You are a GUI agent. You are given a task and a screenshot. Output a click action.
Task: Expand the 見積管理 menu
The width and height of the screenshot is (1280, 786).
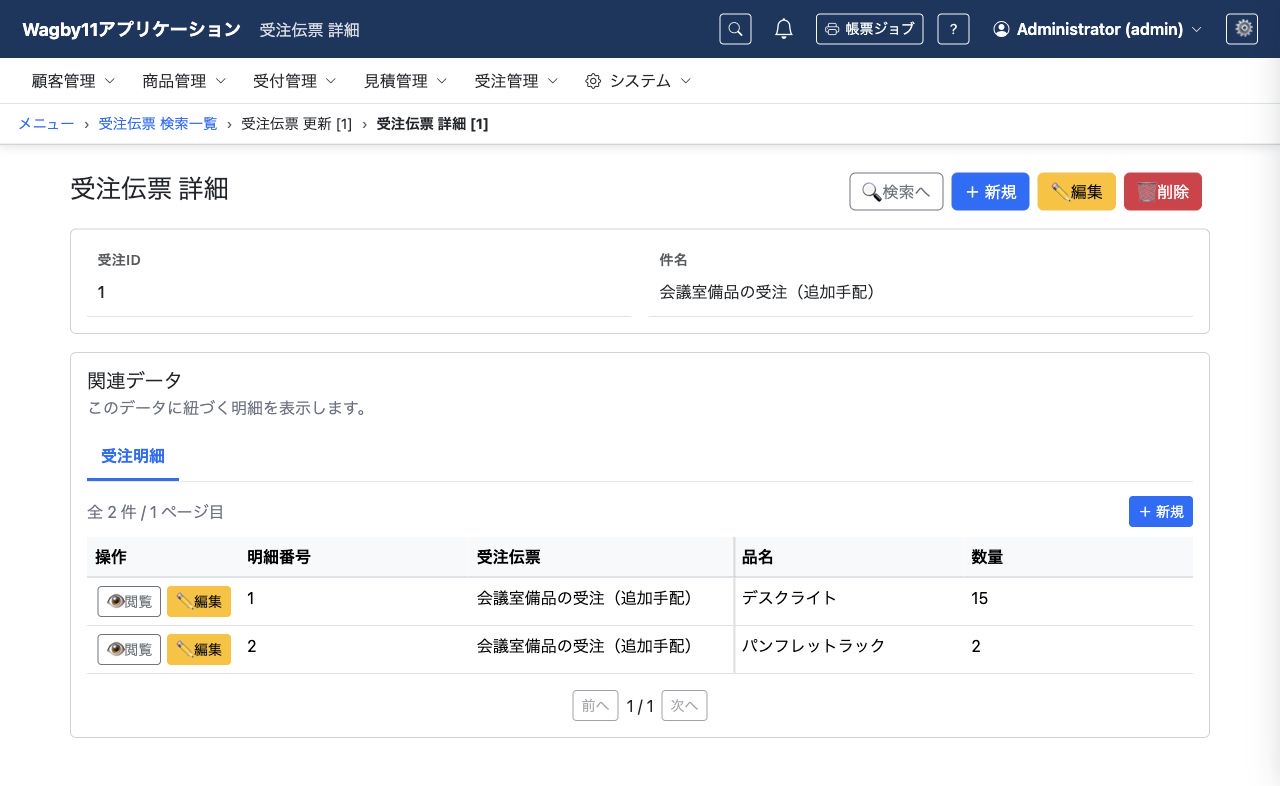(x=405, y=81)
